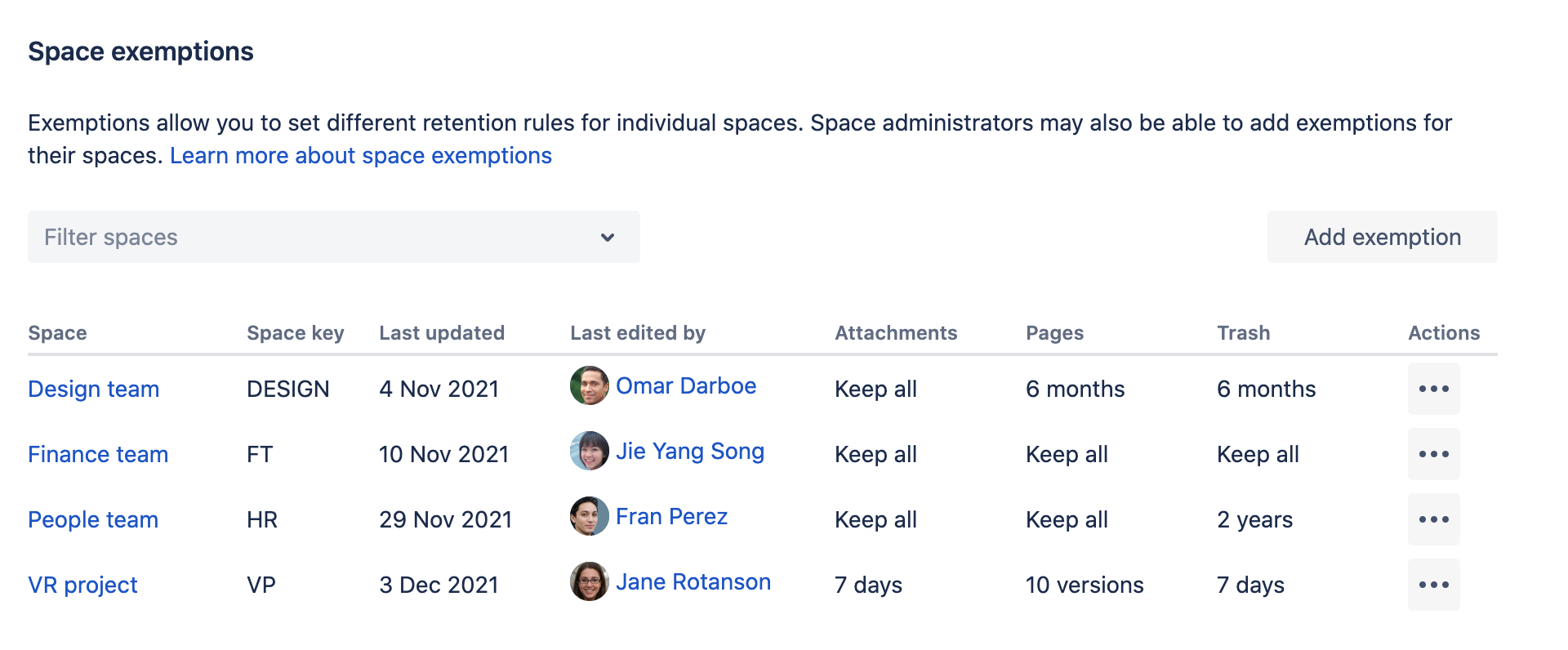1568x650 pixels.
Task: Open the VR project space link
Action: [x=82, y=585]
